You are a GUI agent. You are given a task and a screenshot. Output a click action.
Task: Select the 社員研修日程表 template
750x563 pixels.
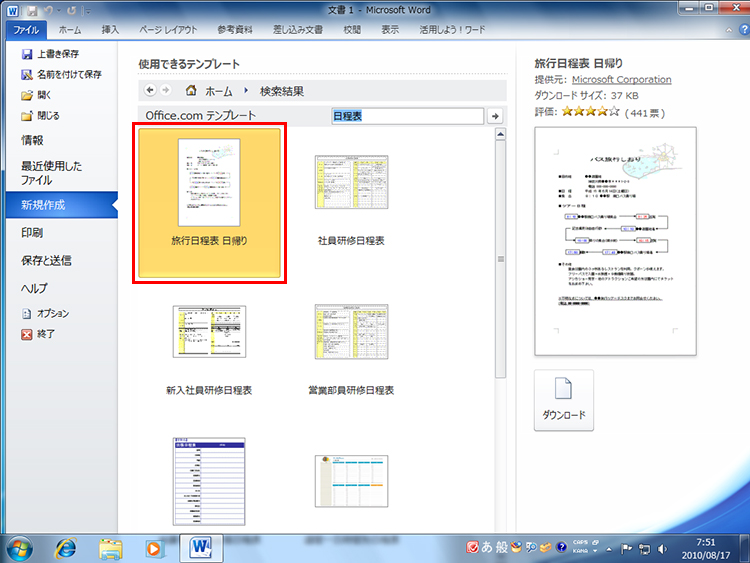[351, 200]
